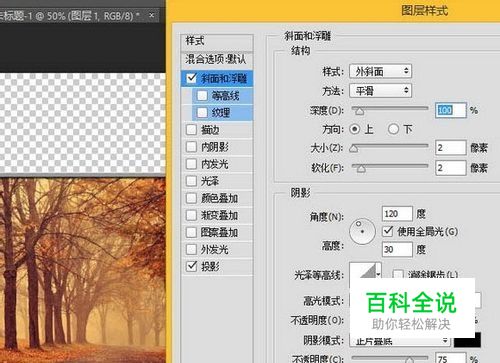This screenshot has height=363, width=500.
Task: Open the 图案叠加 settings row
Action: tap(217, 232)
